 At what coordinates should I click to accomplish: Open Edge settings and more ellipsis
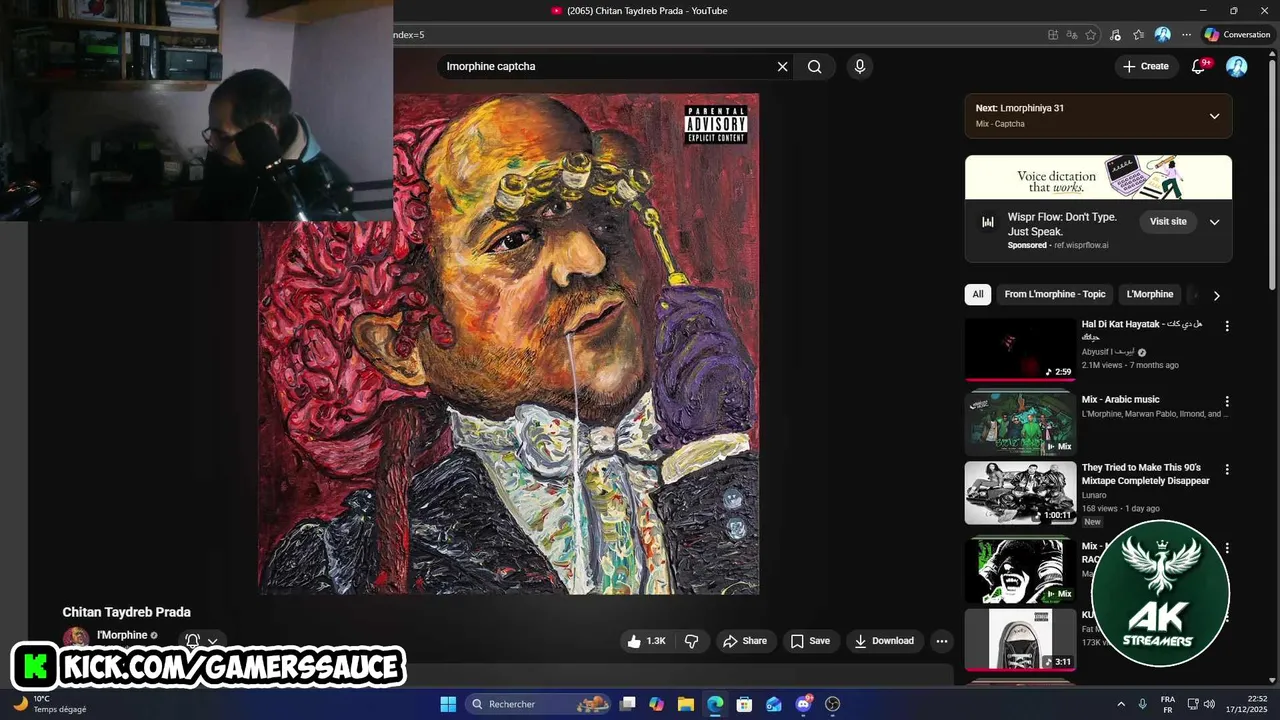pyautogui.click(x=1186, y=35)
